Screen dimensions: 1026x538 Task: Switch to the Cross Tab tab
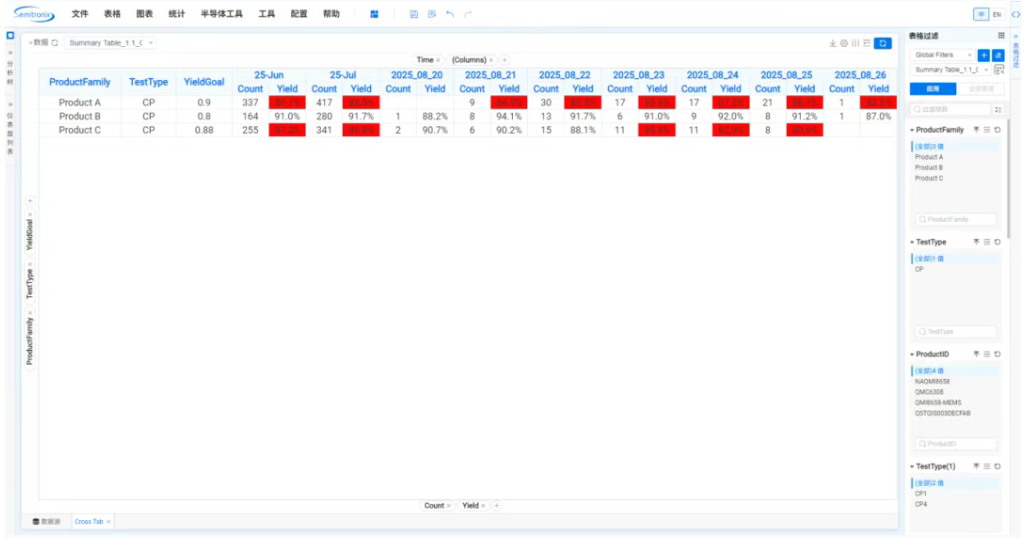tap(89, 522)
